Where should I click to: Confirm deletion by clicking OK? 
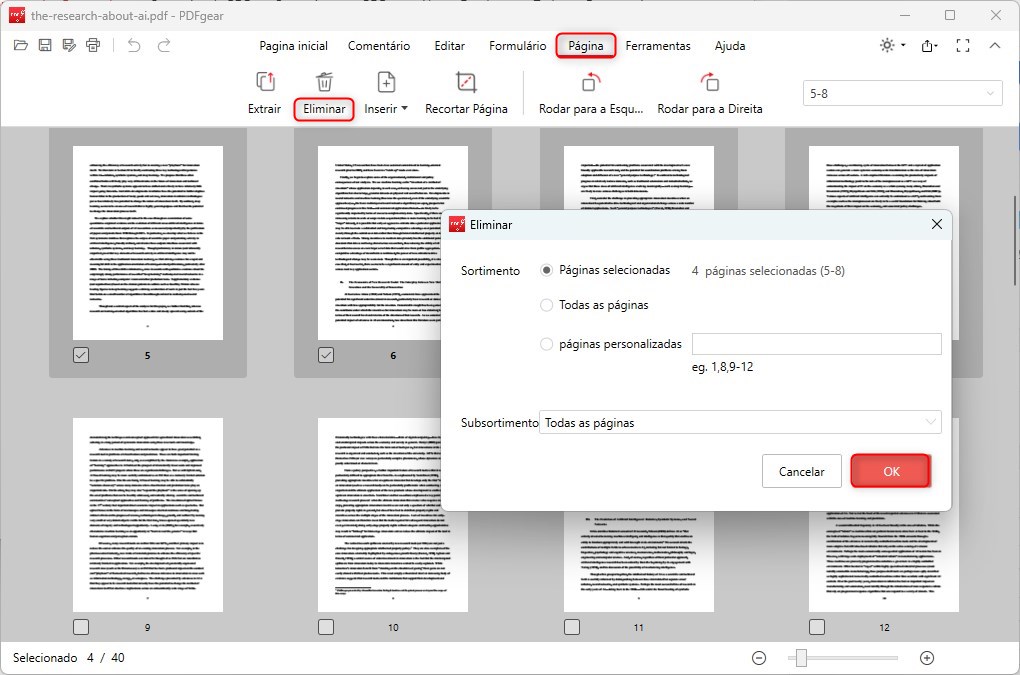pyautogui.click(x=890, y=471)
